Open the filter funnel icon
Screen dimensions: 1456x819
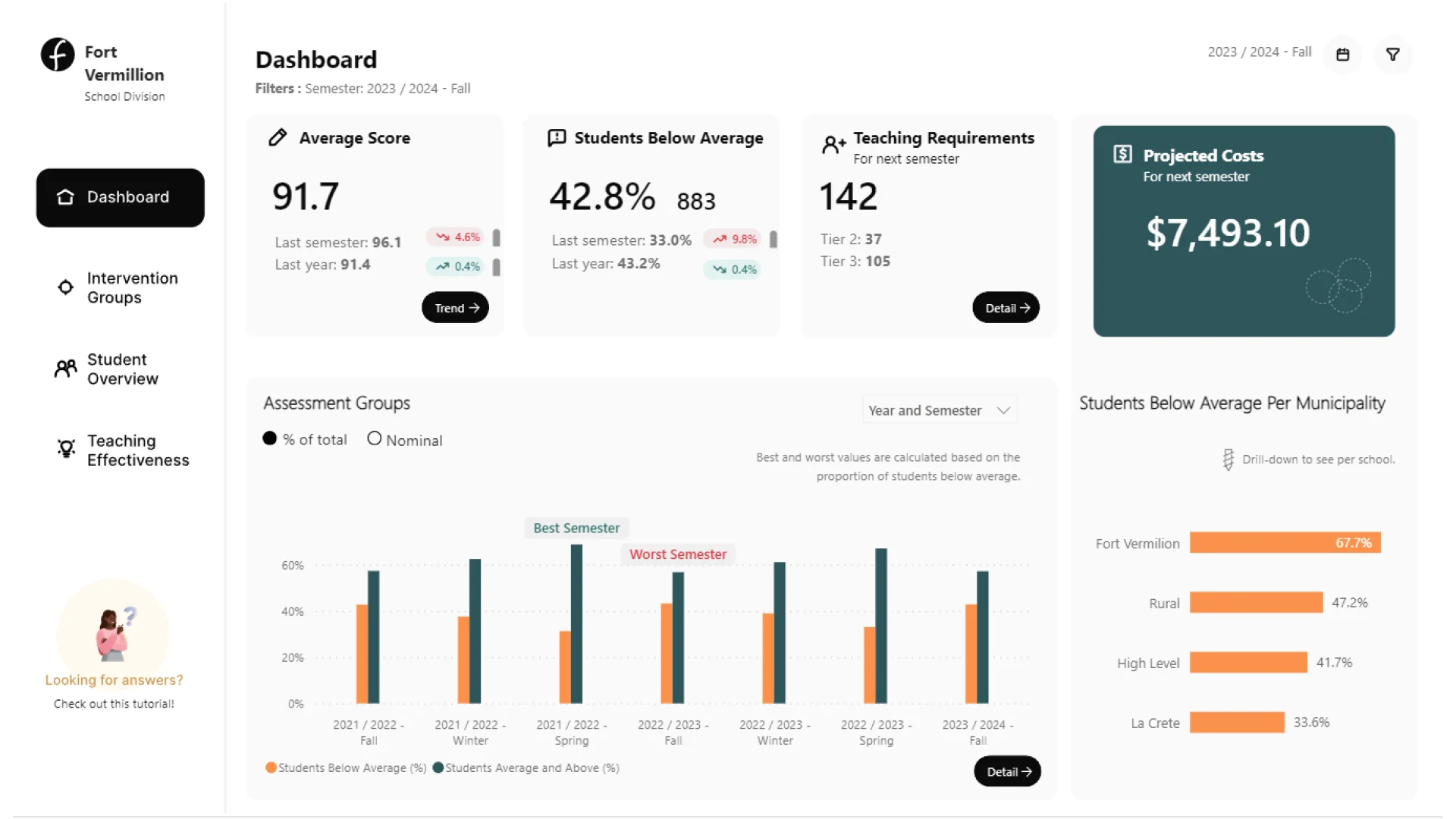click(1393, 55)
